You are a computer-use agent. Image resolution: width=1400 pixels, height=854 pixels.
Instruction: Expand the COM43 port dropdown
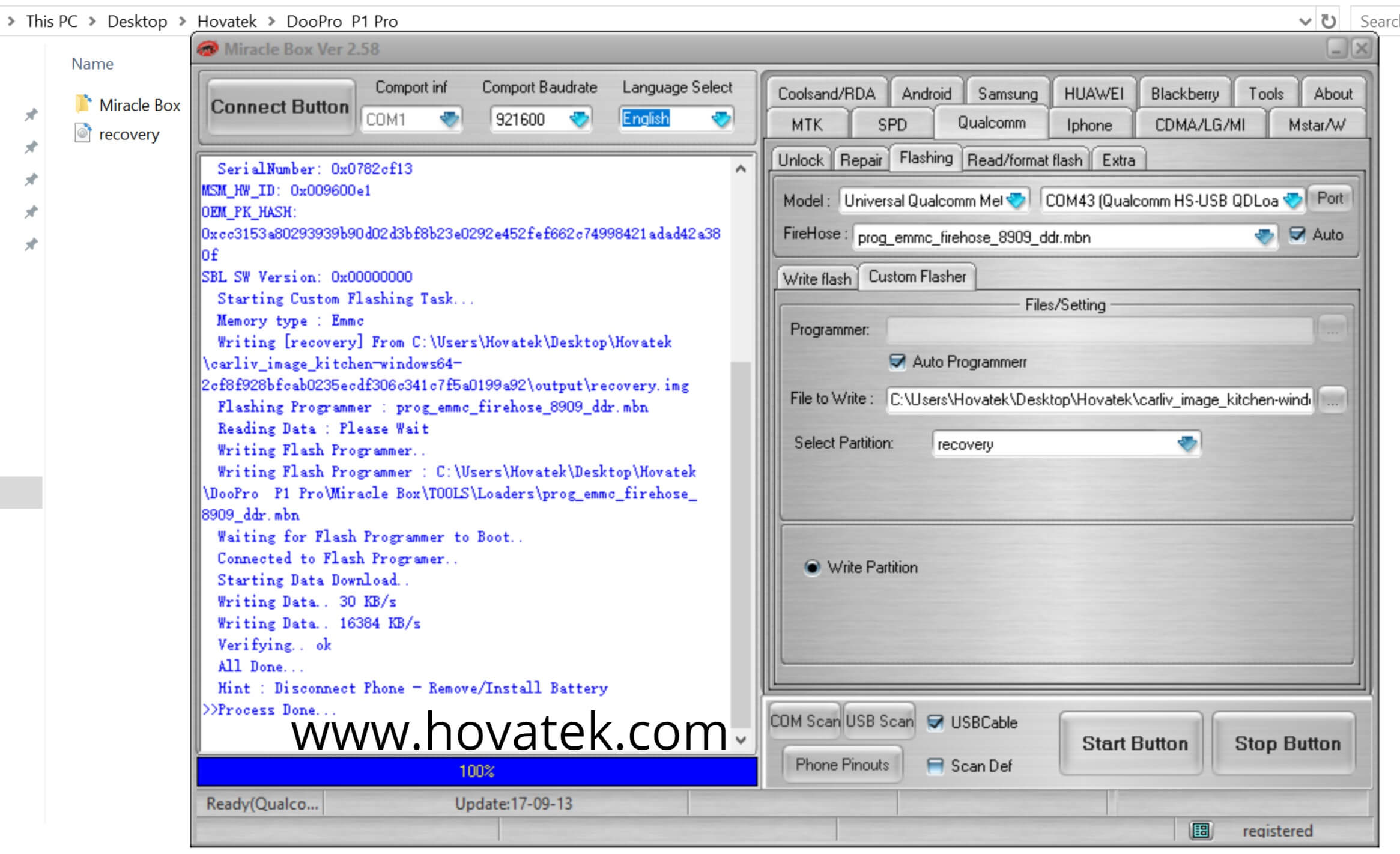pos(1292,200)
